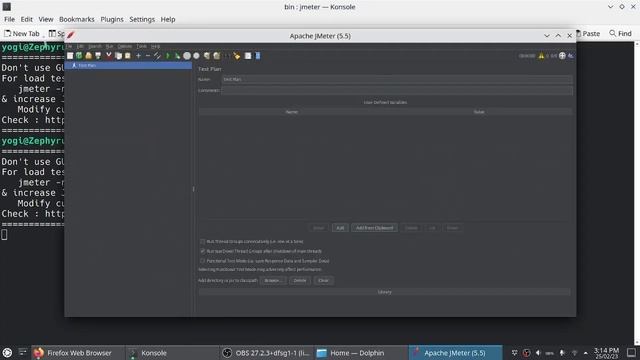The height and width of the screenshot is (360, 640).
Task: Click the Clear All icon in JMeter toolbar
Action: click(217, 56)
